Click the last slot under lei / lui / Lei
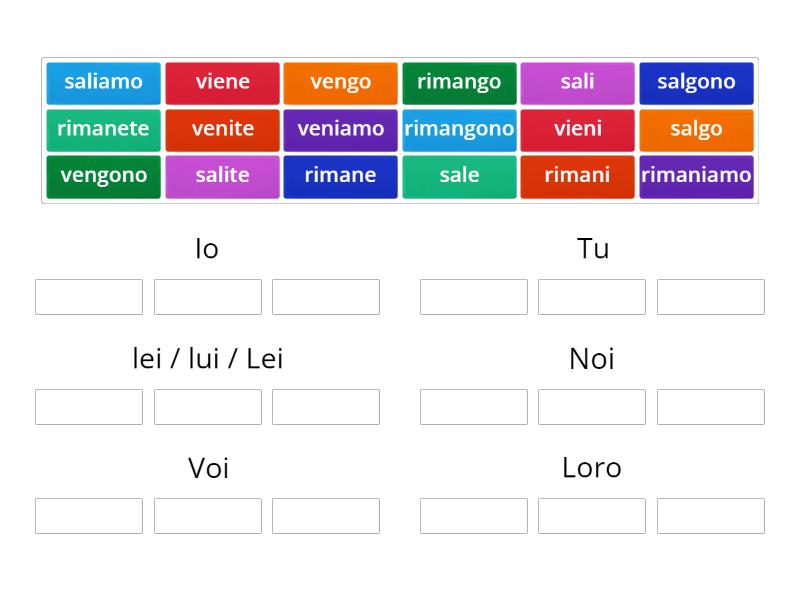 (x=326, y=407)
